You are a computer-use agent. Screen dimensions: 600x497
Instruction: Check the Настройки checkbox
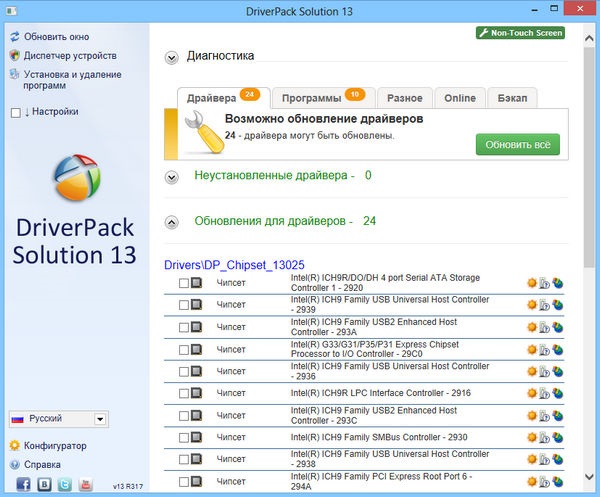[x=15, y=112]
